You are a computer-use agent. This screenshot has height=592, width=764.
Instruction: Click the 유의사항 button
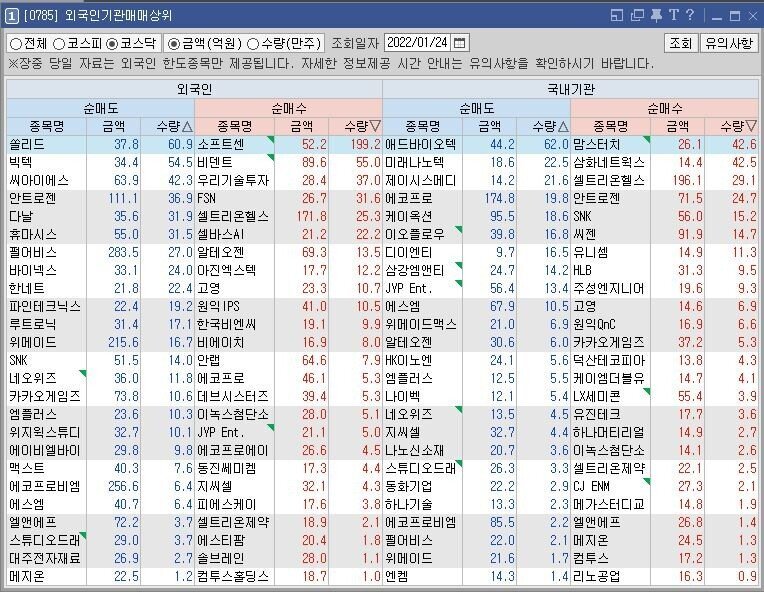tap(729, 43)
